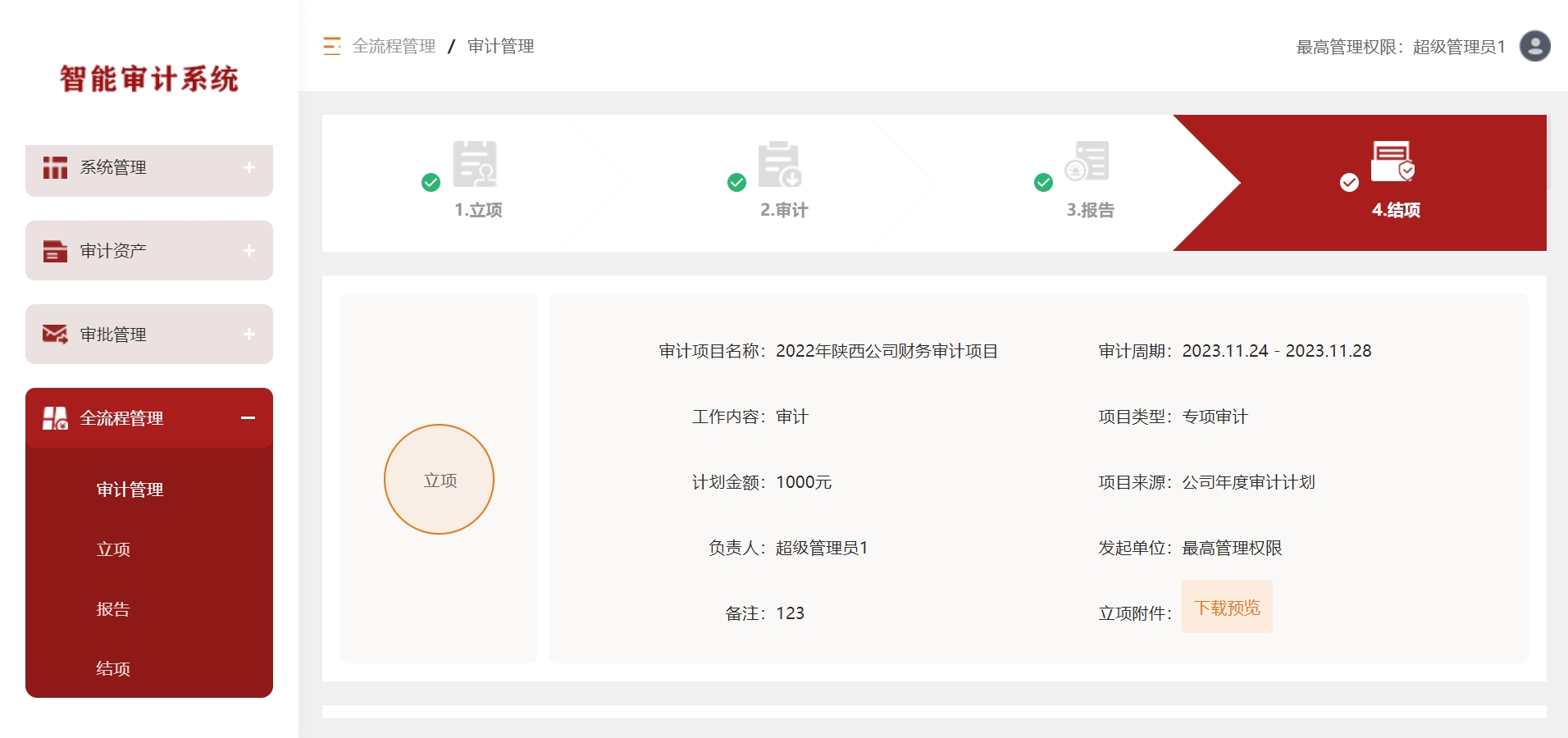Open the user avatar profile icon

[x=1534, y=46]
